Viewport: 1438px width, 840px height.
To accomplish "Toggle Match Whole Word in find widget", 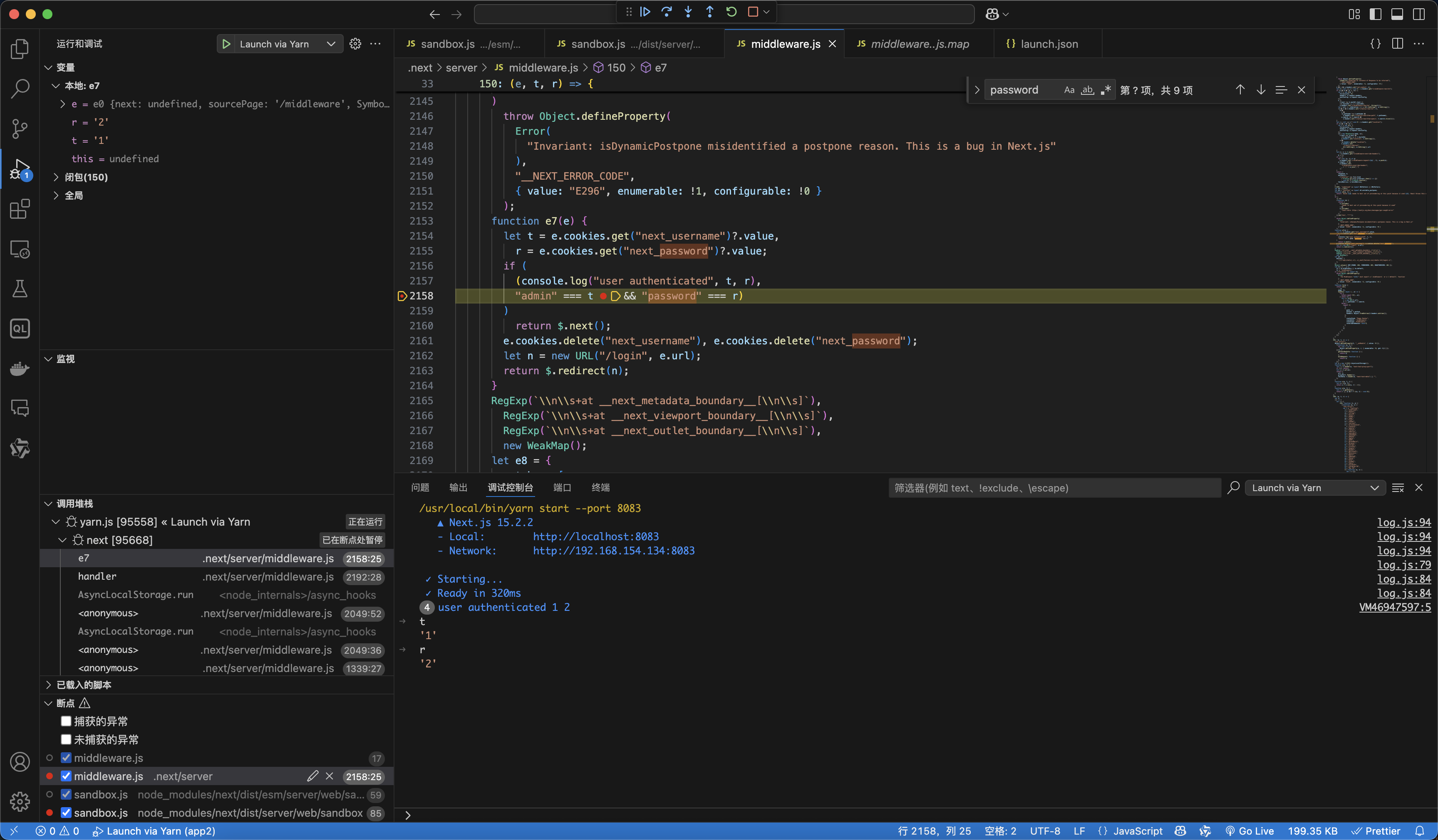I will [x=1088, y=89].
